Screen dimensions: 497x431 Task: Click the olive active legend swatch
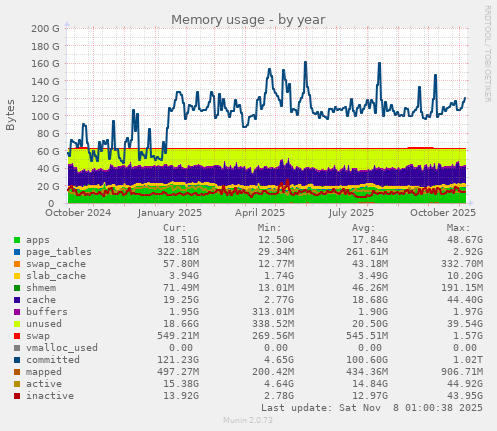[17, 384]
